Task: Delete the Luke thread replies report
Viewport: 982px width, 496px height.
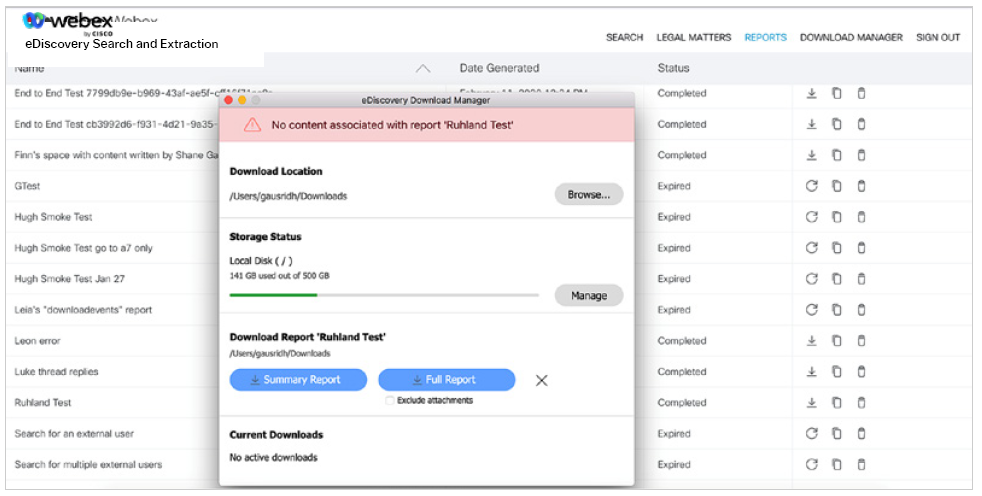Action: [861, 372]
